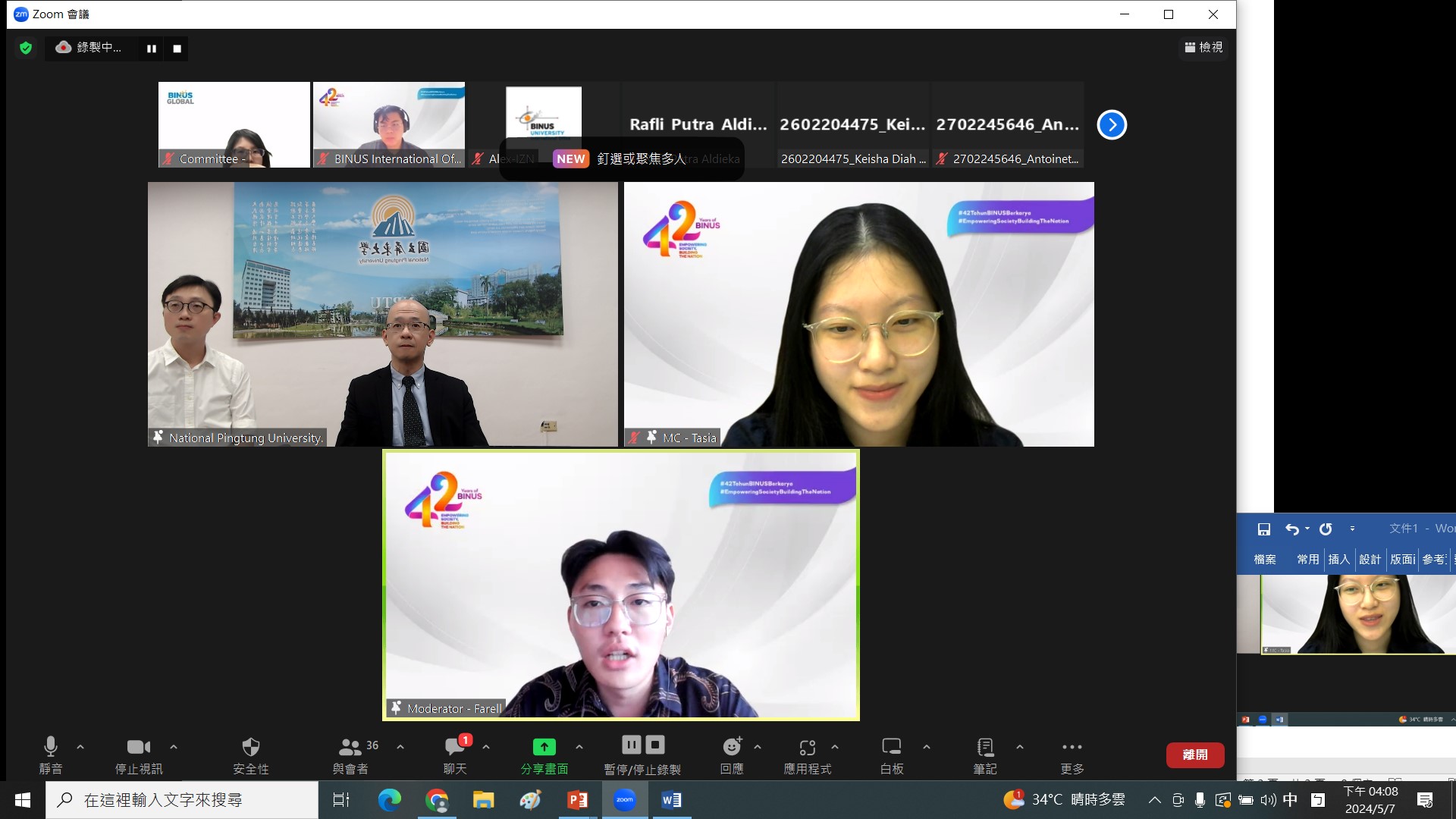Expand video options arrow beside Stop Video
The width and height of the screenshot is (1456, 819).
tap(174, 747)
